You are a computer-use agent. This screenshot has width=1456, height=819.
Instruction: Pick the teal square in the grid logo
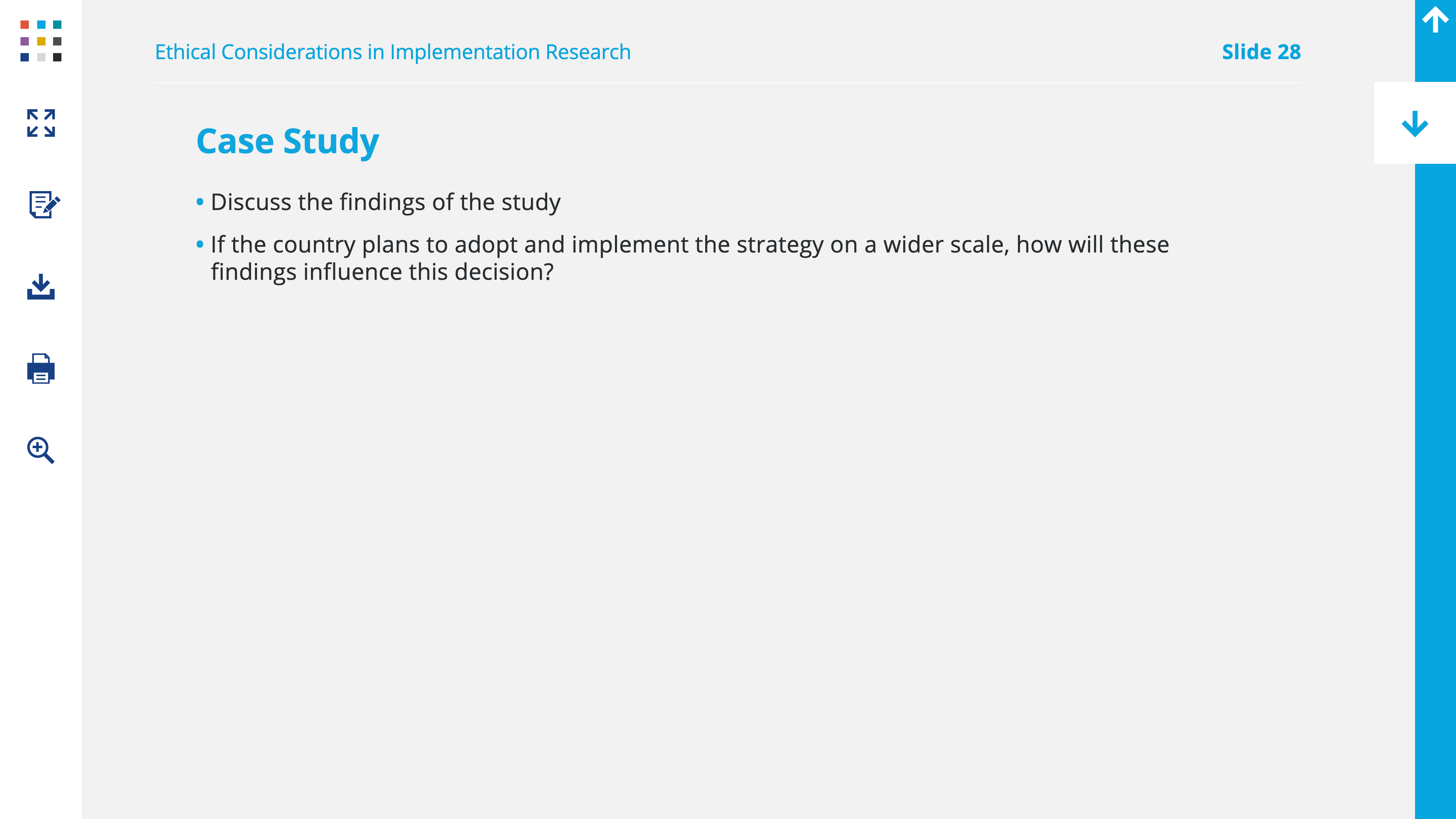(57, 24)
